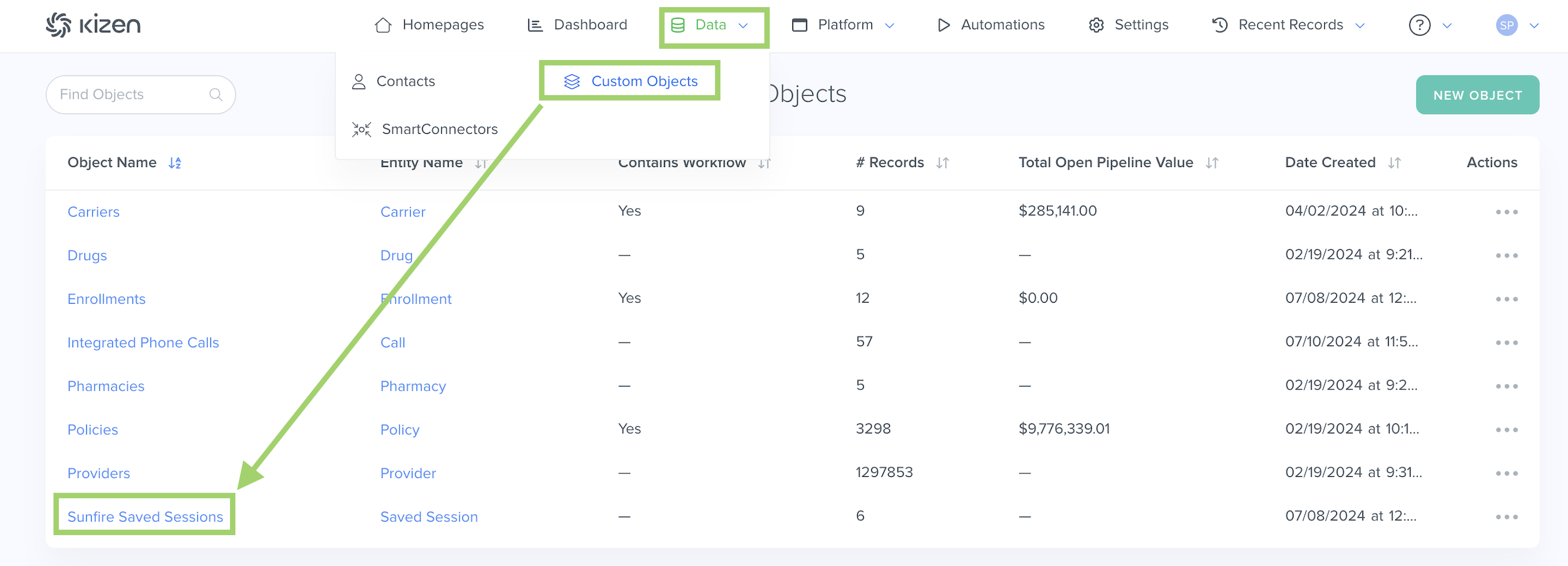Click the Pharmacy entity name link
Image resolution: width=1568 pixels, height=566 pixels.
[x=413, y=386]
